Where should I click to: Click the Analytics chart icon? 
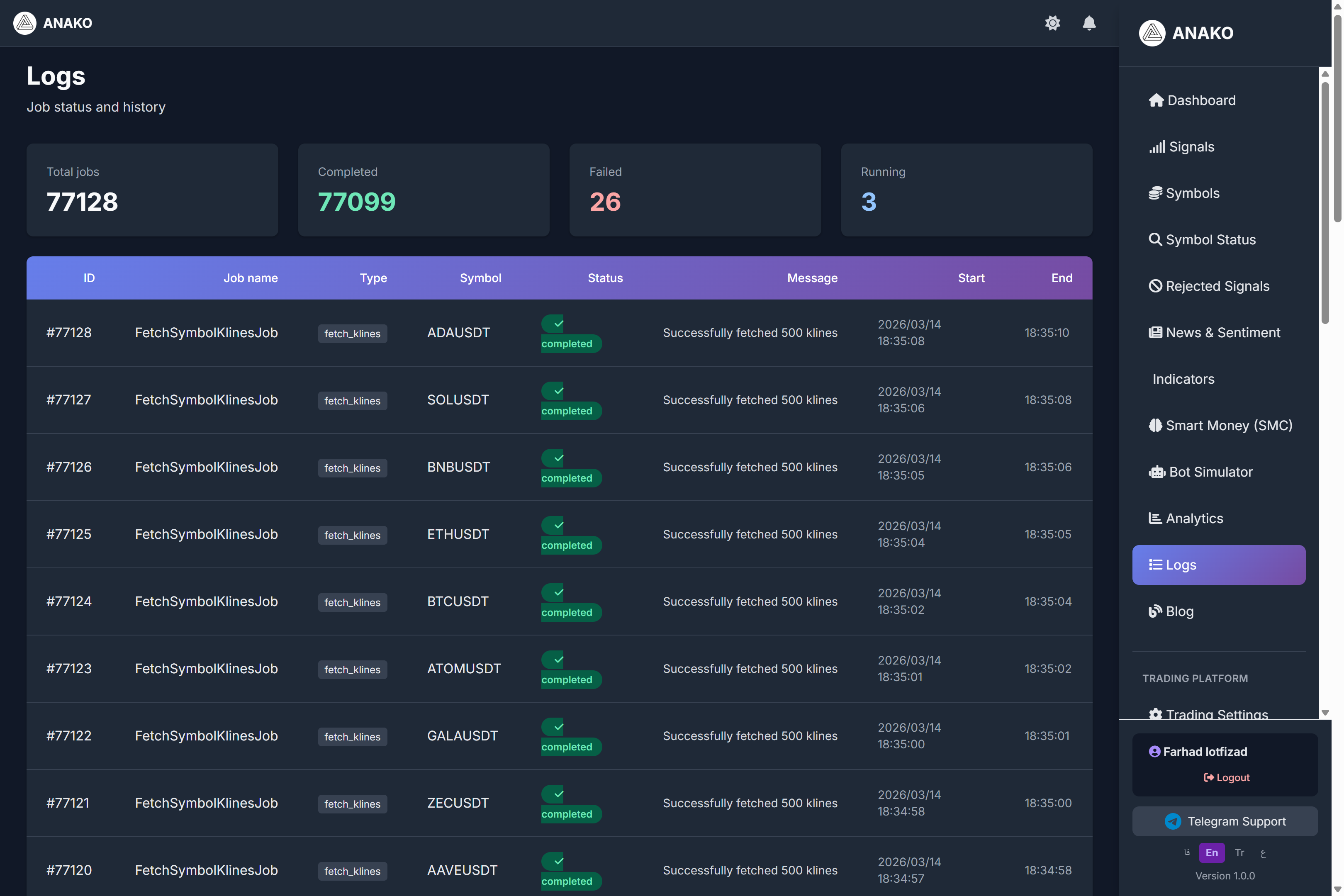[1155, 518]
